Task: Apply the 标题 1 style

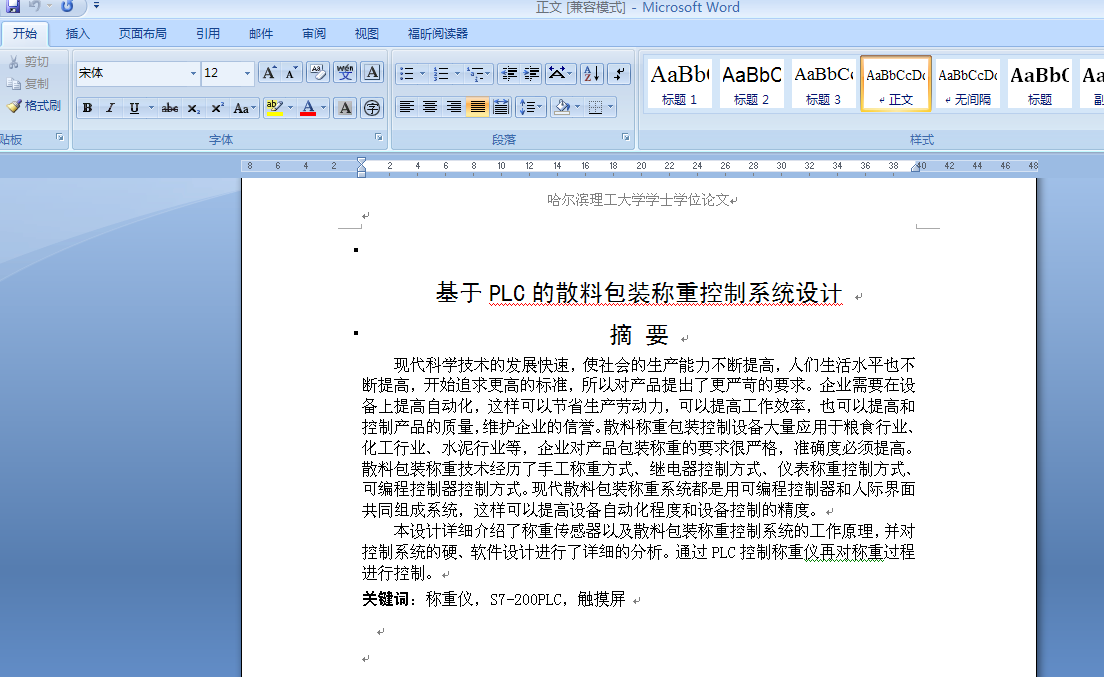Action: click(679, 84)
